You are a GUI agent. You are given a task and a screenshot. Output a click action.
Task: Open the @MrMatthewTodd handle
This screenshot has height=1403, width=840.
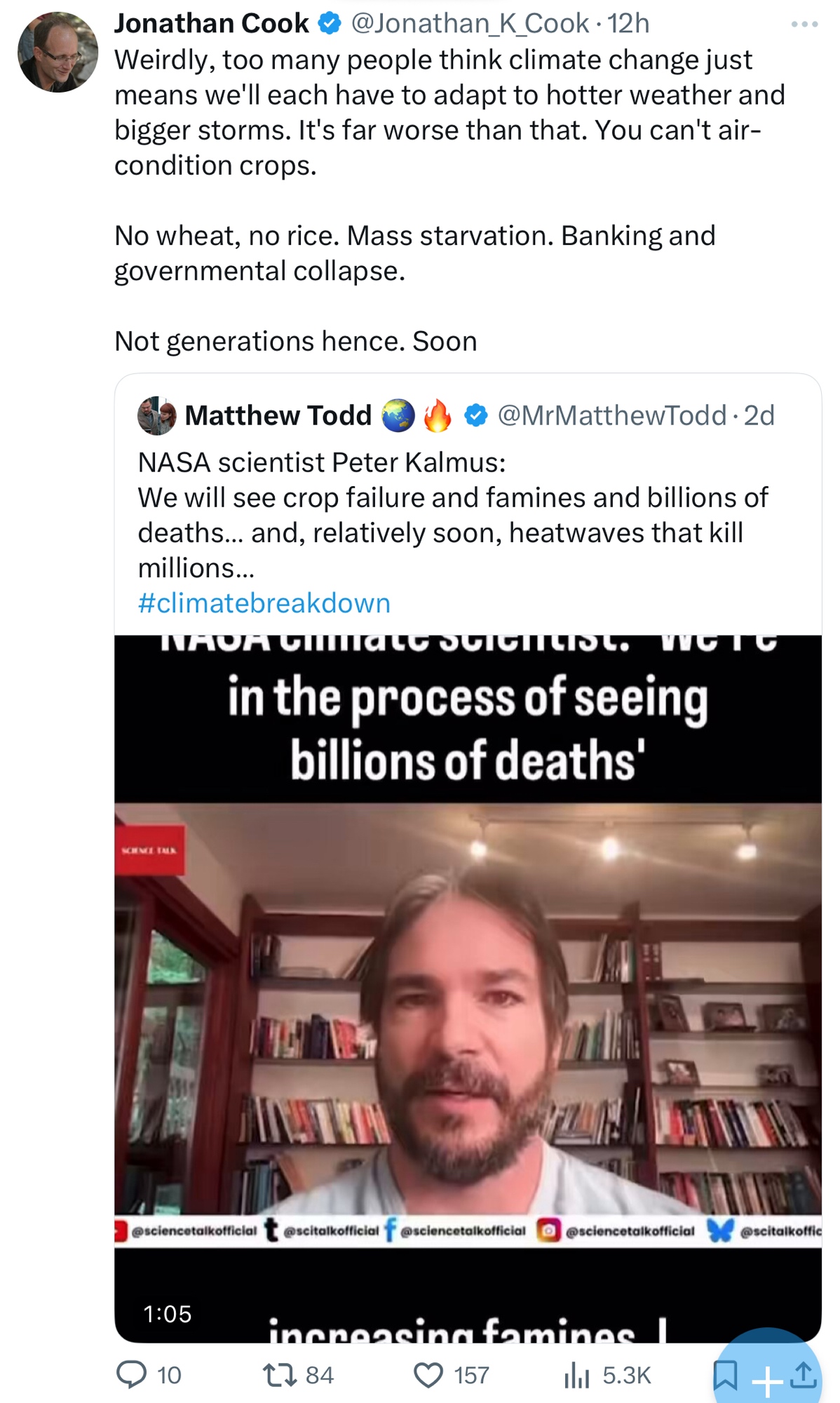[611, 415]
